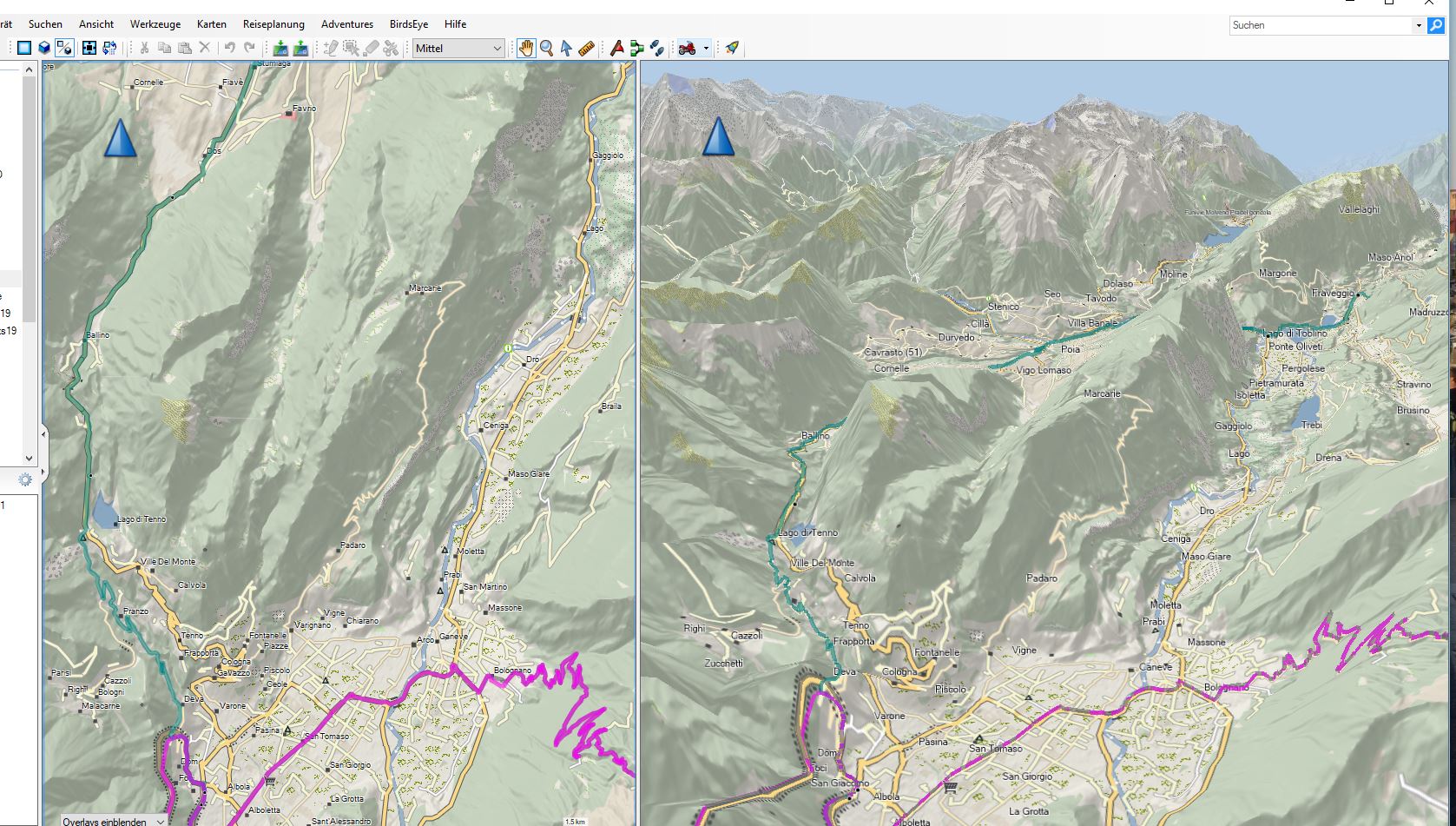Toggle the split 2D/3D view
The height and width of the screenshot is (826, 1456).
tap(64, 48)
